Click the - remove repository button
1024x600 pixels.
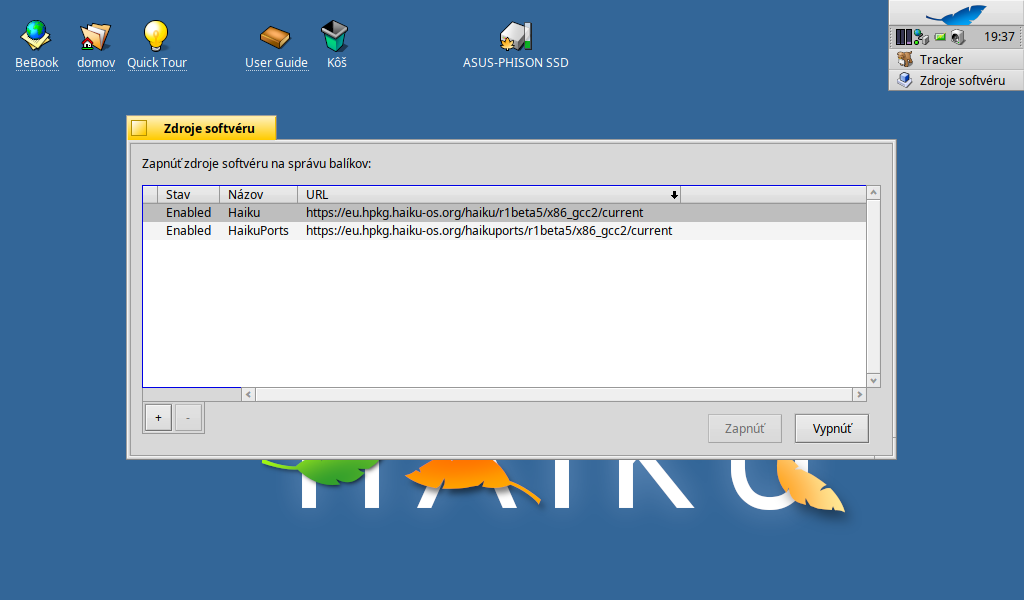[188, 418]
